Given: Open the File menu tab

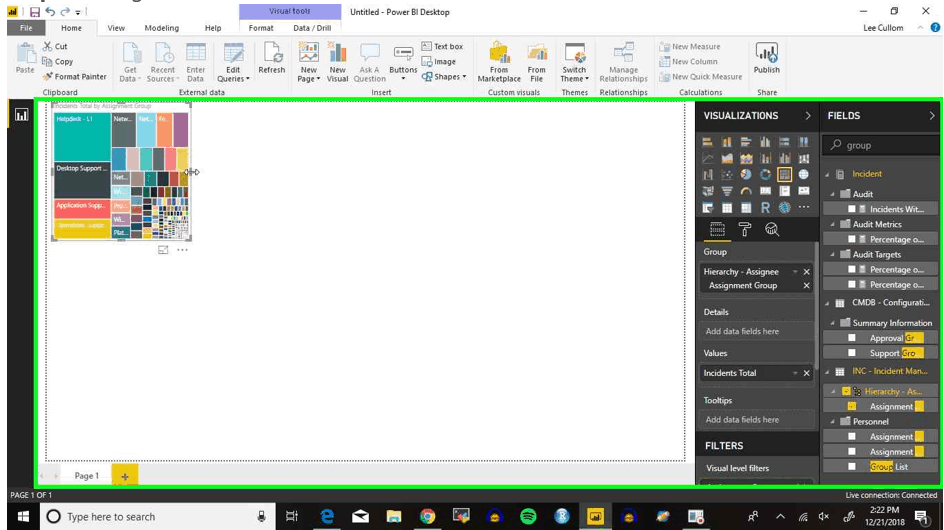Looking at the screenshot, I should coord(26,28).
